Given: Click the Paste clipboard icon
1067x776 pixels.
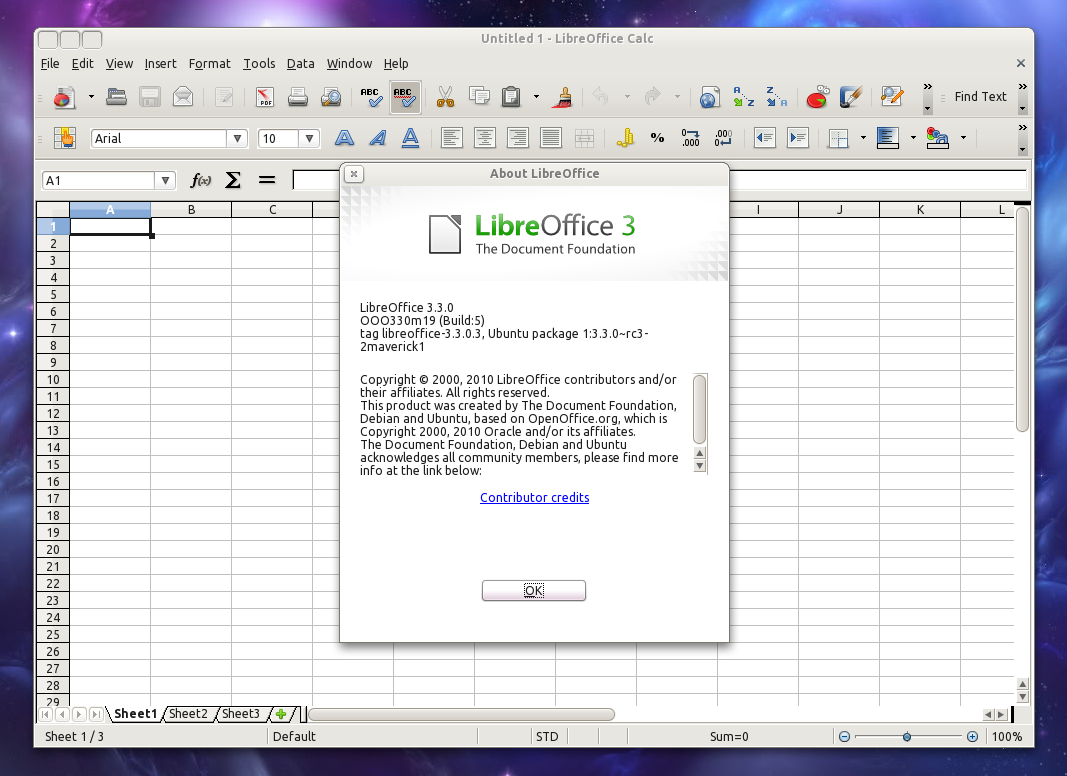Looking at the screenshot, I should (511, 97).
